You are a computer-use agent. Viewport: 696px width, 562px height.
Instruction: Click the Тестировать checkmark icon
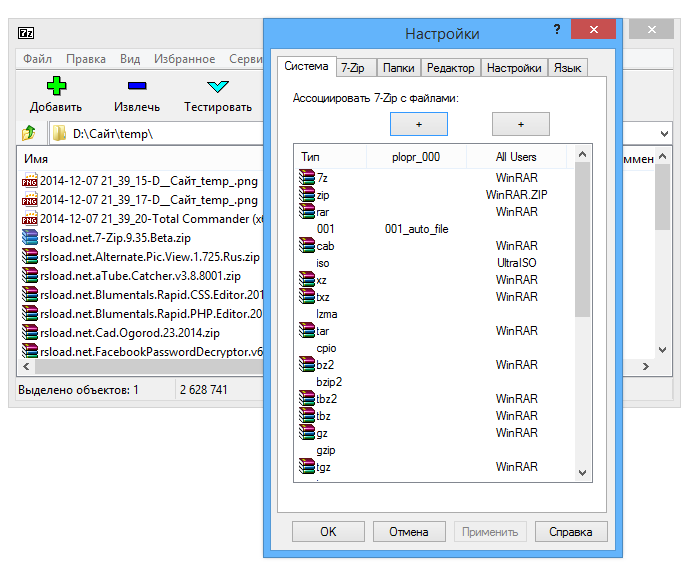pyautogui.click(x=218, y=86)
